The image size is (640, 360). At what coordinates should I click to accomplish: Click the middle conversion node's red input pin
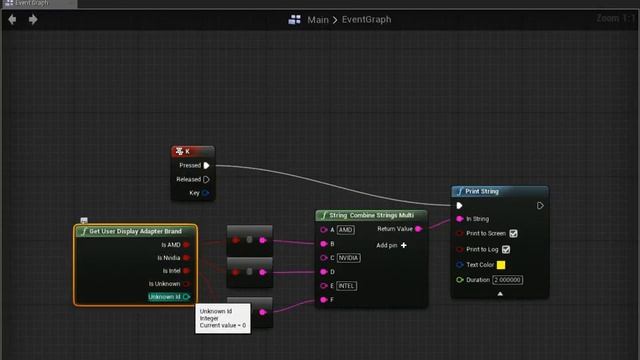pos(236,272)
